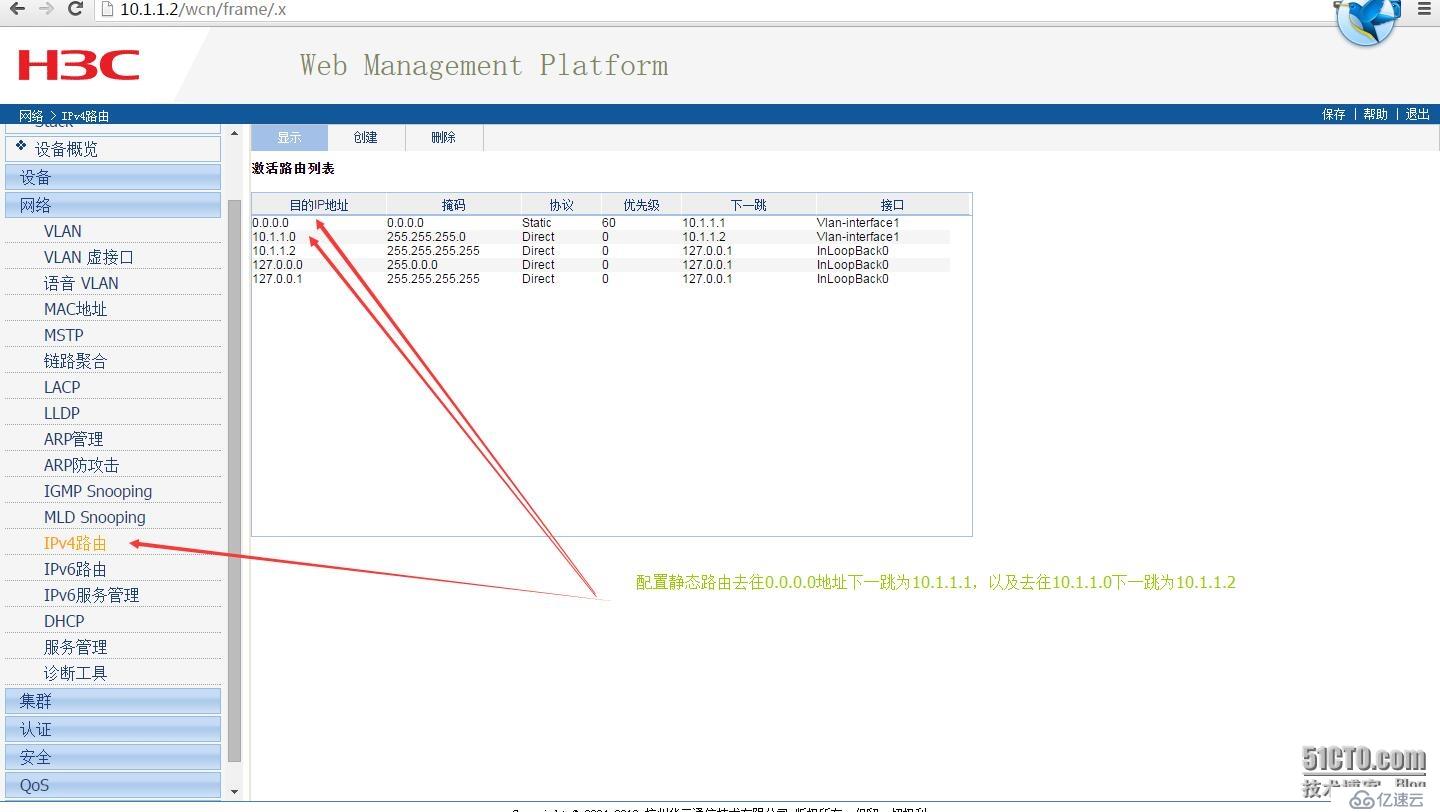Expand the QoS sidebar section
This screenshot has height=812, width=1440.
tap(113, 785)
